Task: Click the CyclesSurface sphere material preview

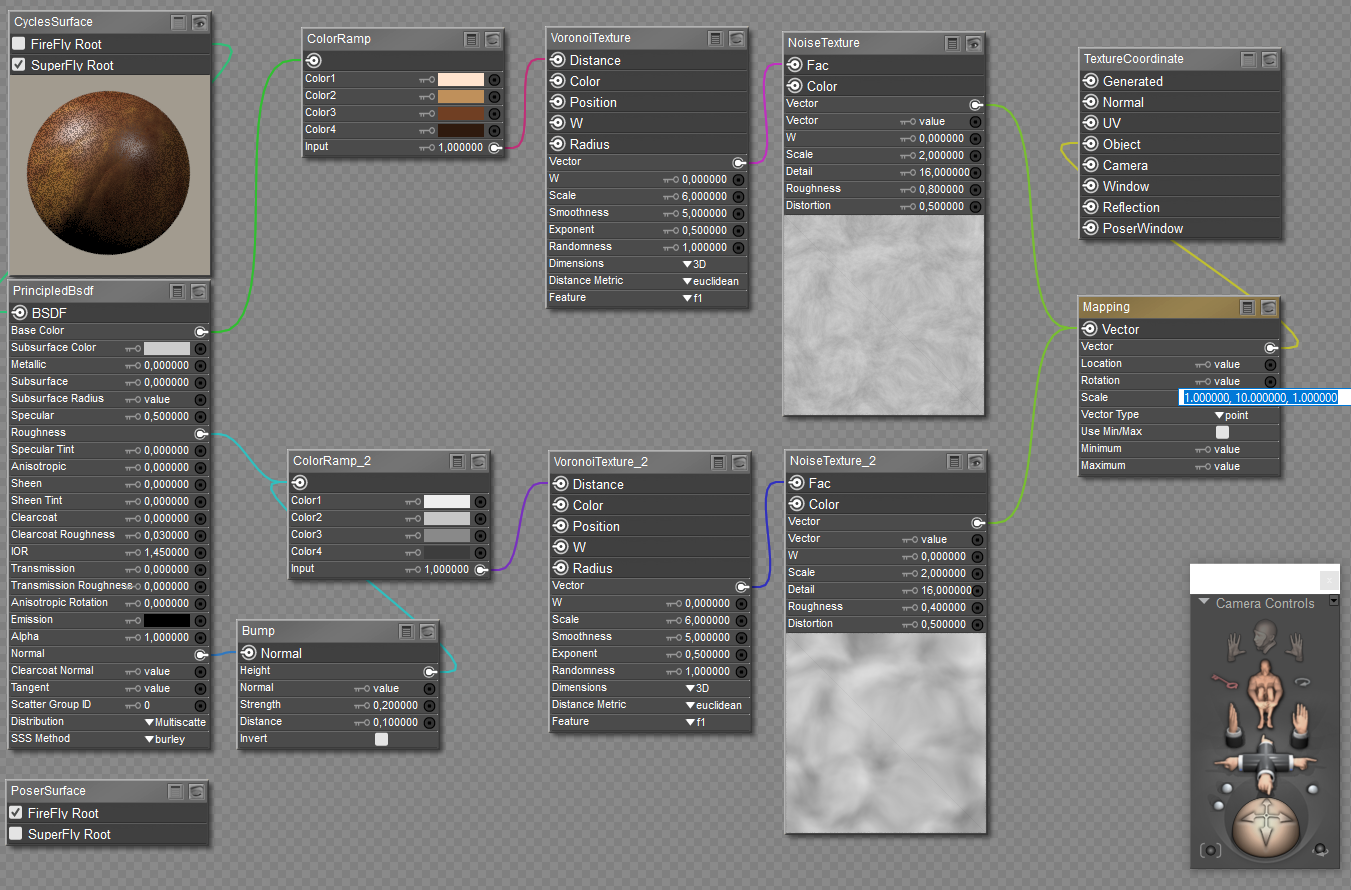Action: point(110,176)
